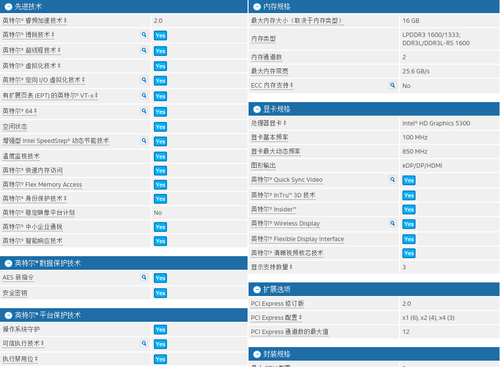This screenshot has width=500, height=367.
Task: Open magnifier icon for Wireless Display row
Action: point(393,223)
